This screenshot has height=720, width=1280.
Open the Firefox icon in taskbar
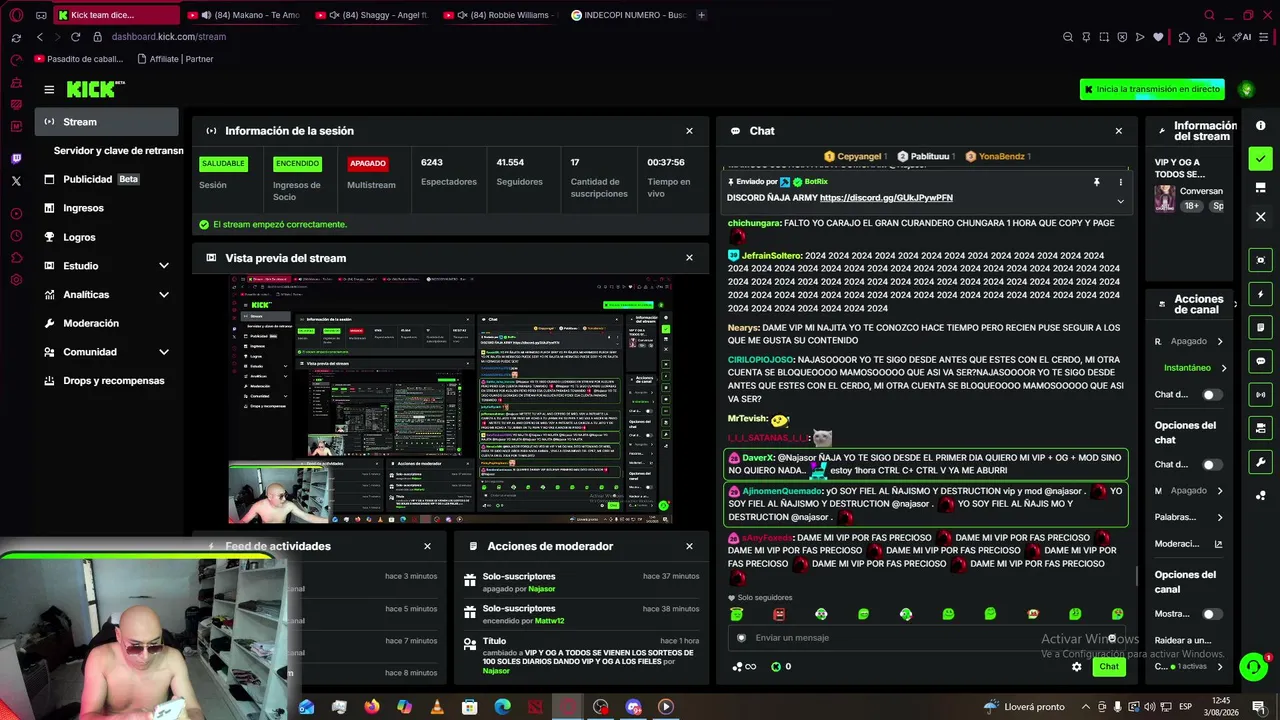click(372, 707)
